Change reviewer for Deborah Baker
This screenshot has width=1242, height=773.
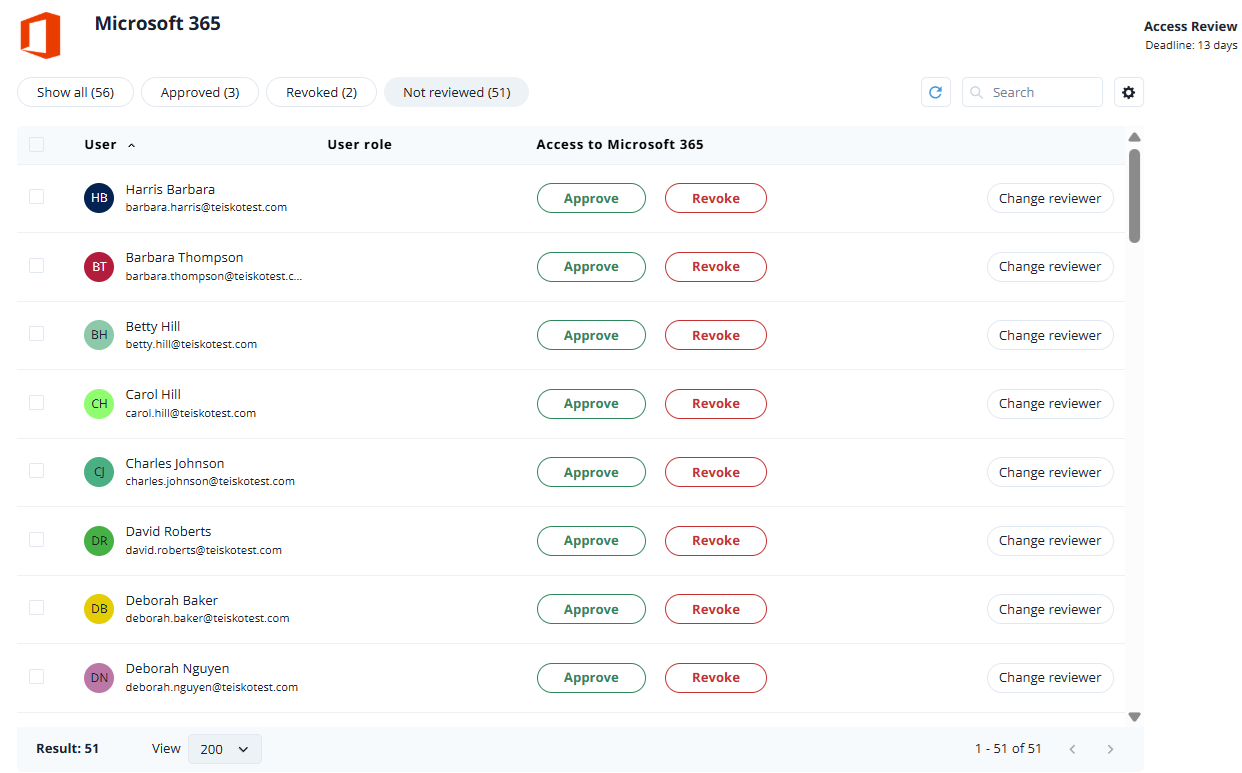click(x=1050, y=609)
